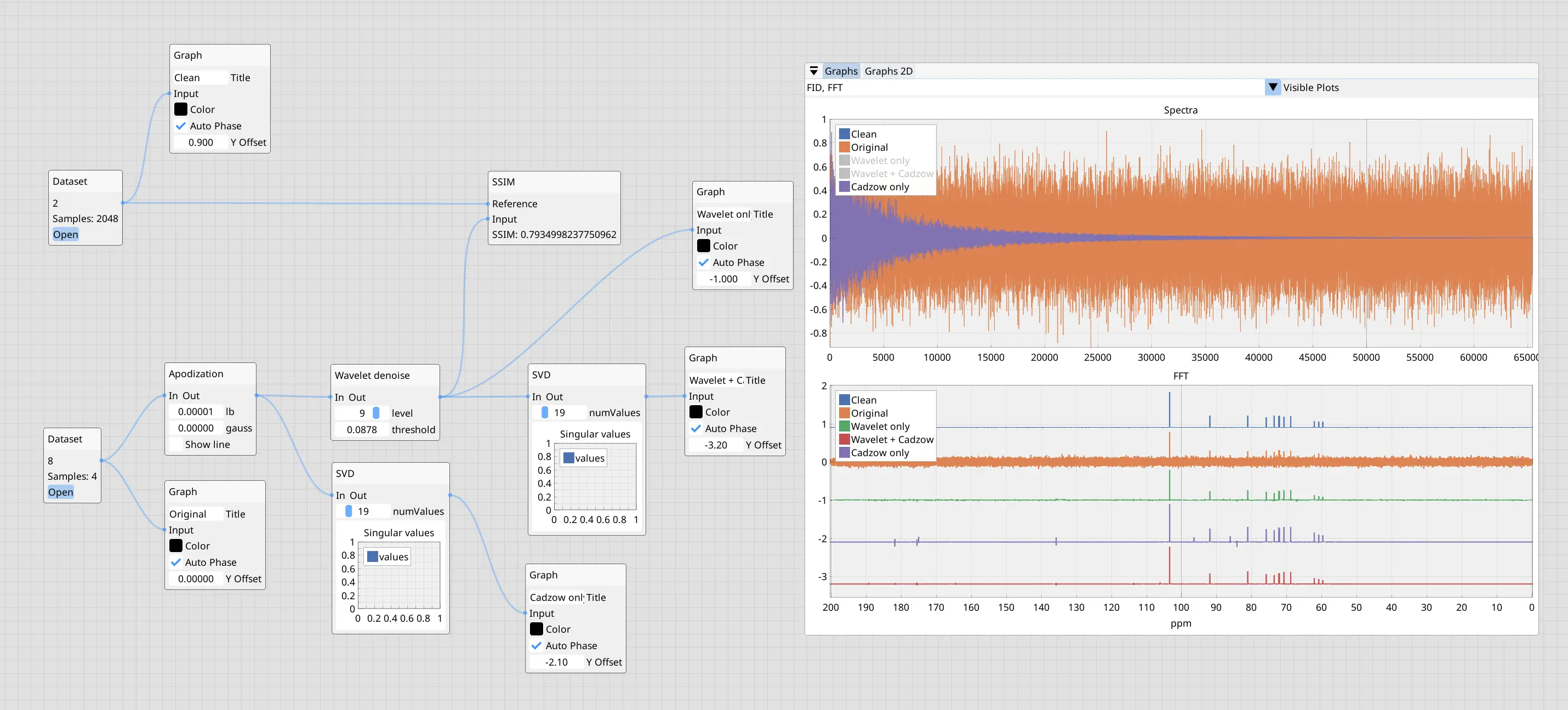Screen dimensions: 1568x710
Task: Toggle values legend in lower SVD plot
Action: click(387, 556)
